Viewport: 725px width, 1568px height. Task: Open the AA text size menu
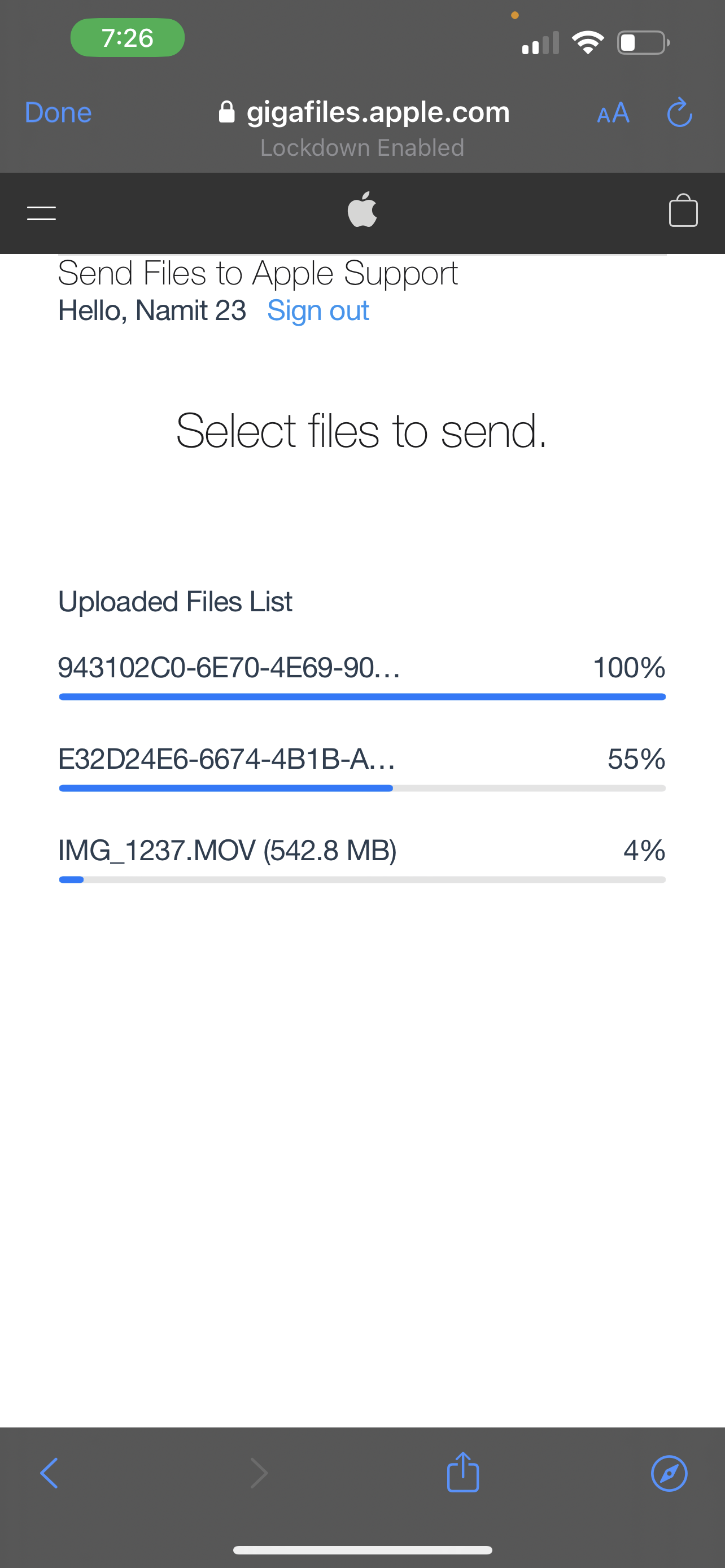(x=613, y=113)
